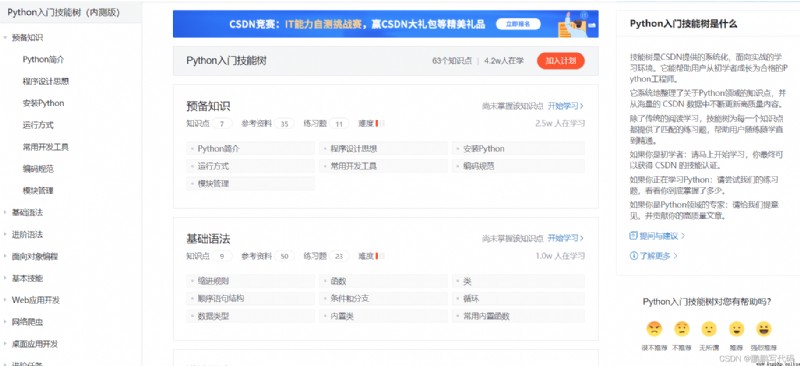Start learning via 开始学习 in the 基础语法 card
This screenshot has height=366, width=800.
(566, 238)
